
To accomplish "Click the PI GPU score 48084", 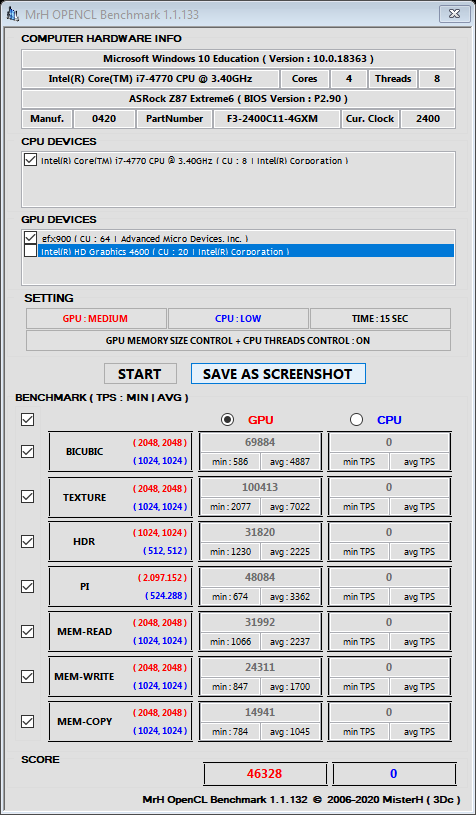I will 260,577.
